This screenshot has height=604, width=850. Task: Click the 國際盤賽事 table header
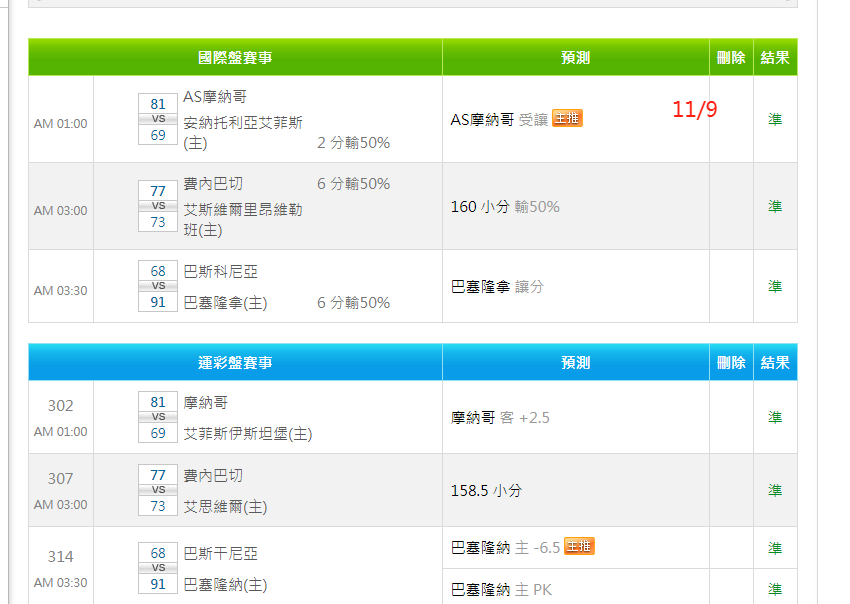click(235, 57)
